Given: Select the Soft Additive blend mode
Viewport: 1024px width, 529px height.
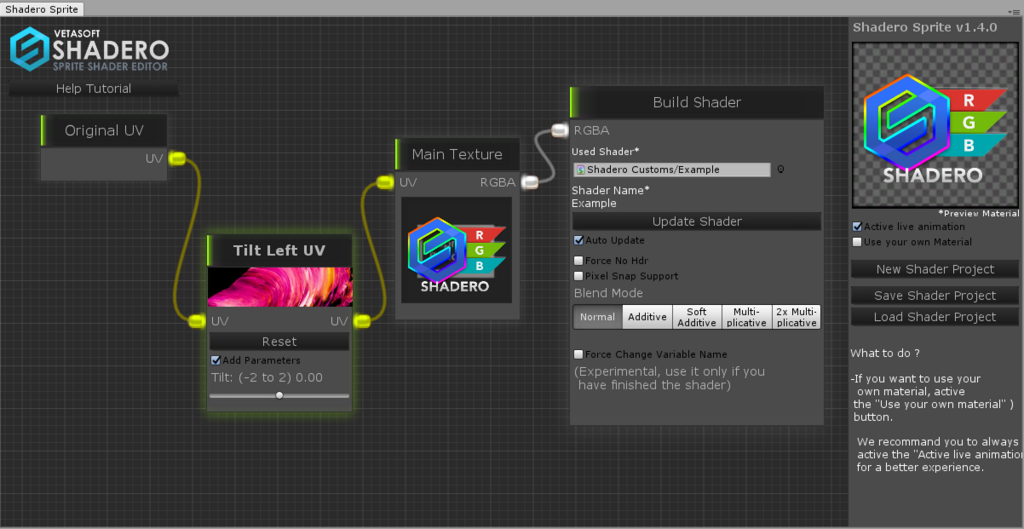Looking at the screenshot, I should coord(697,317).
